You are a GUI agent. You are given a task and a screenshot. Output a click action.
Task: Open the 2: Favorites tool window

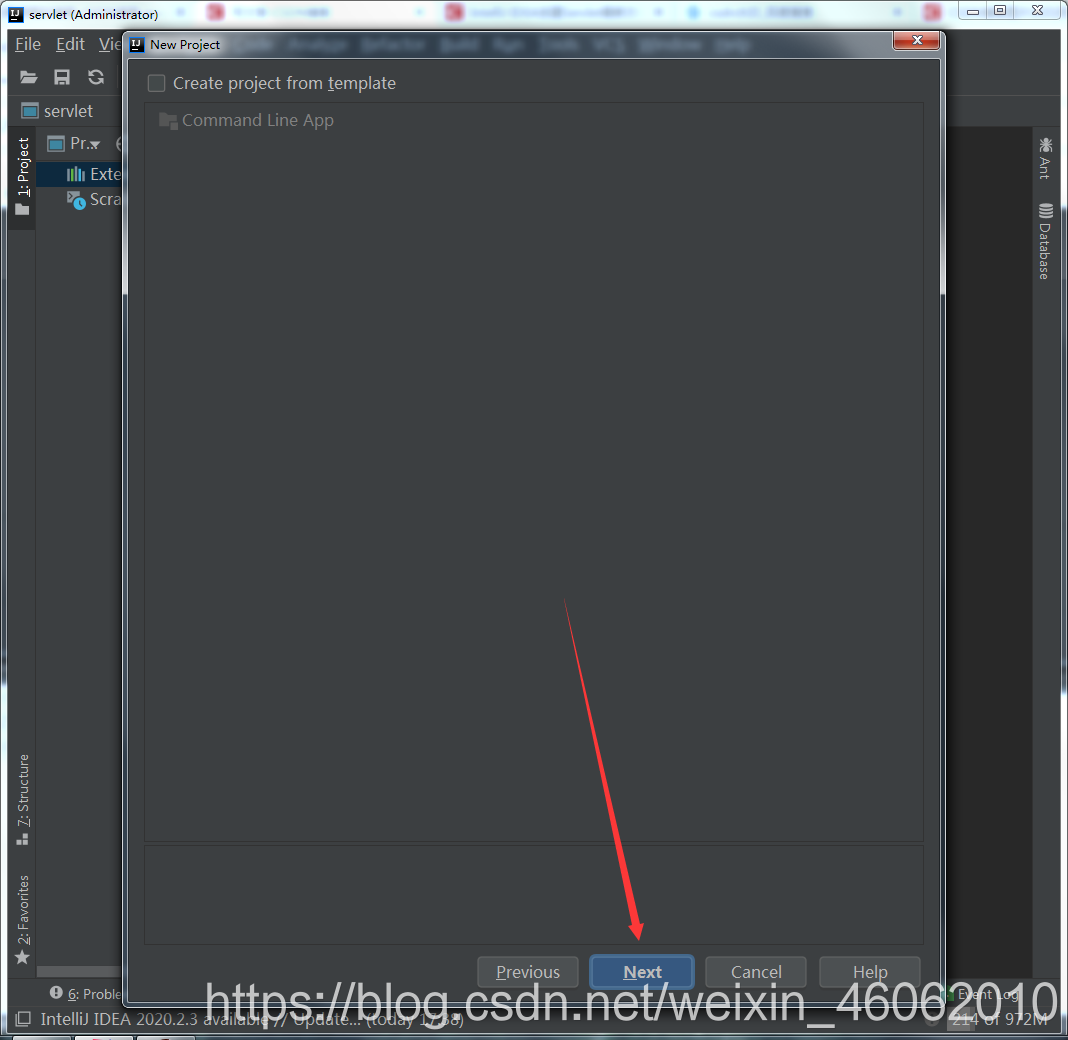tap(22, 919)
